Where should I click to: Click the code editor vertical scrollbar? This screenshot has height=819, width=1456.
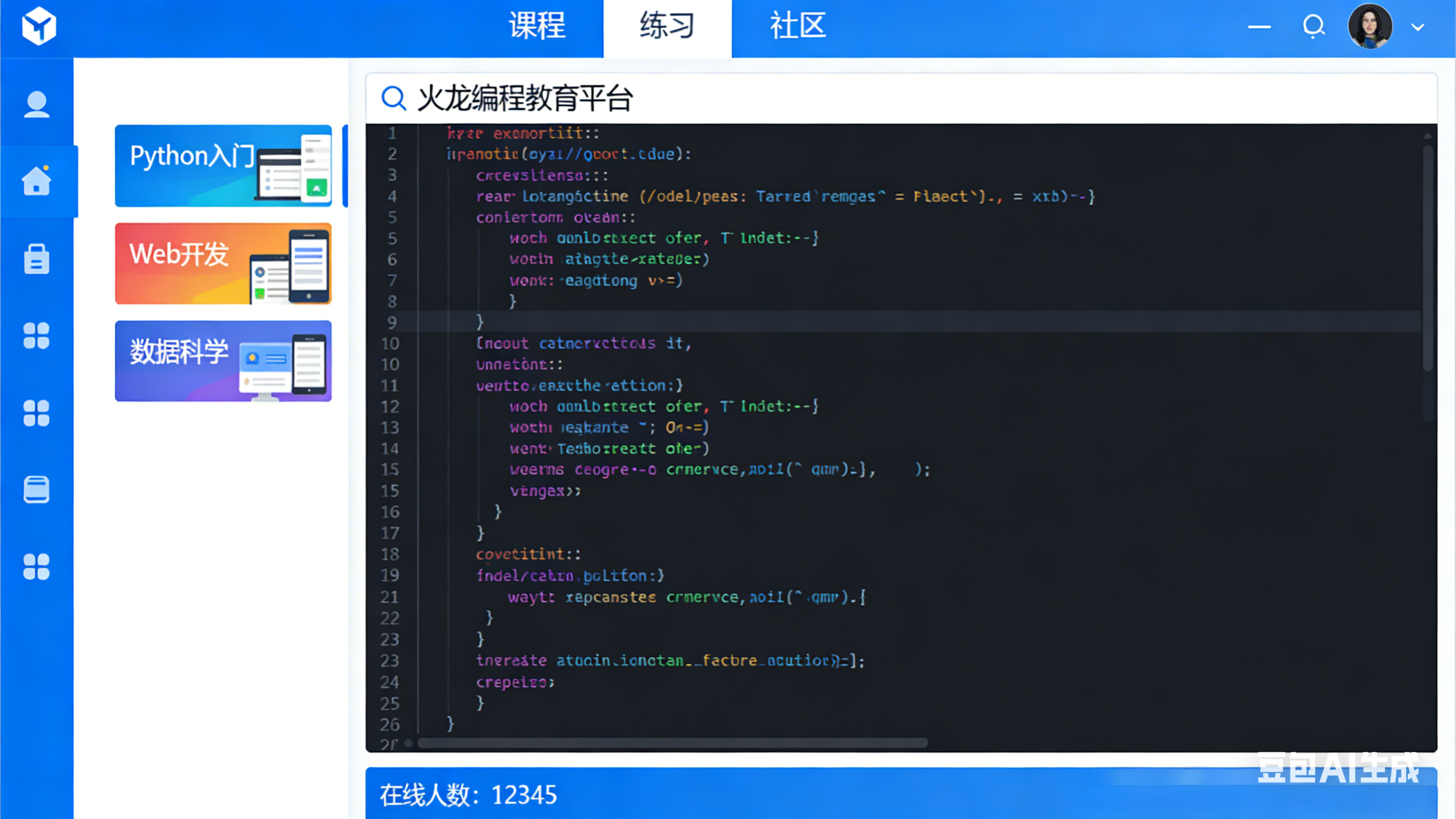pyautogui.click(x=1427, y=257)
